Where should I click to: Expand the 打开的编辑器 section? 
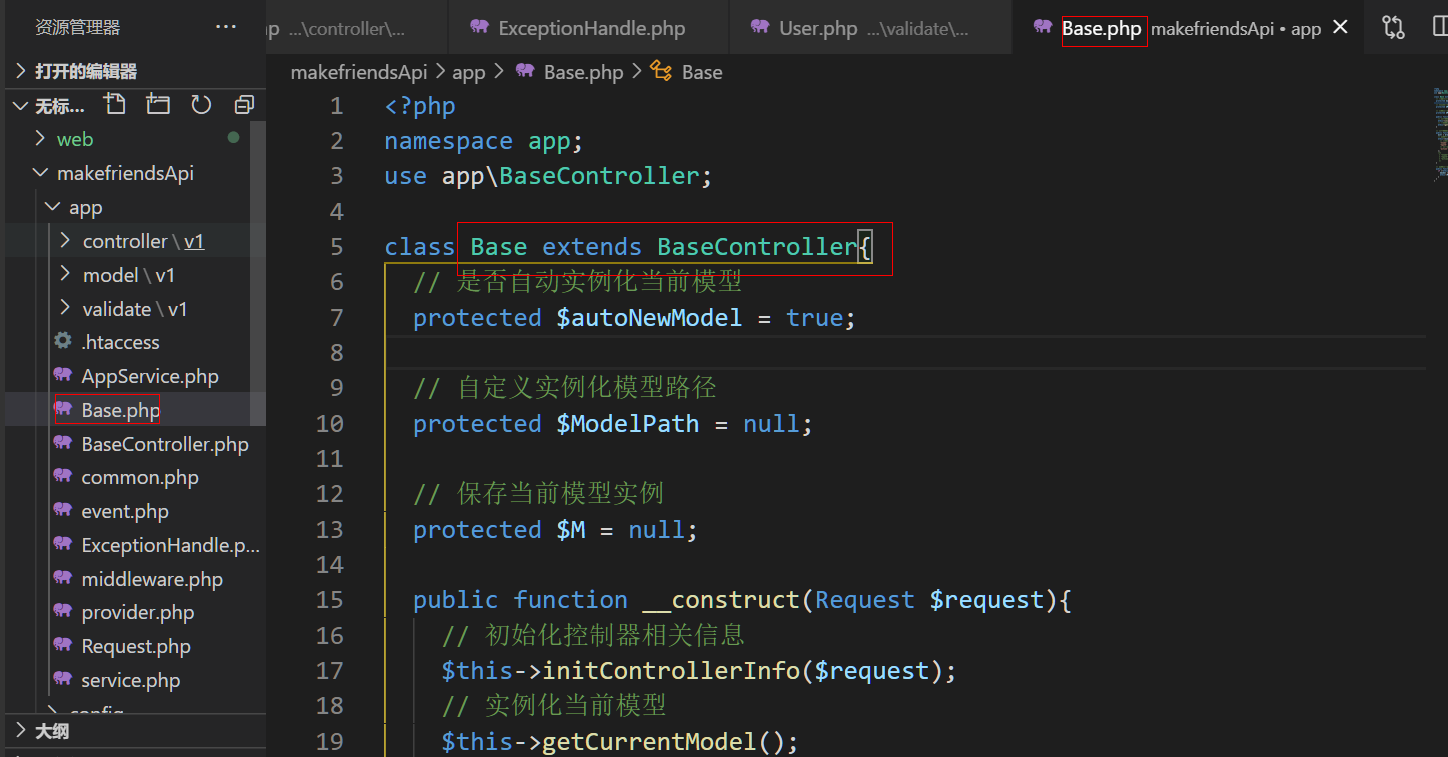point(86,71)
